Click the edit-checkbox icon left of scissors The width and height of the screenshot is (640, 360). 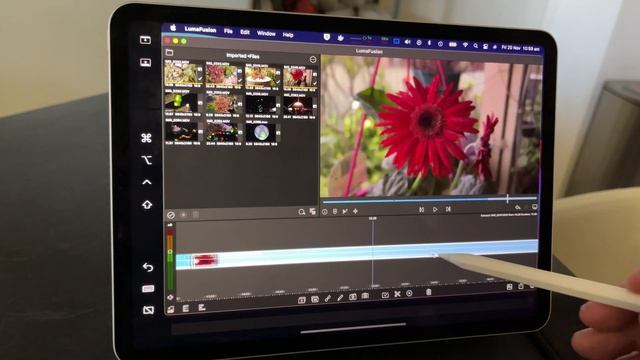[385, 295]
